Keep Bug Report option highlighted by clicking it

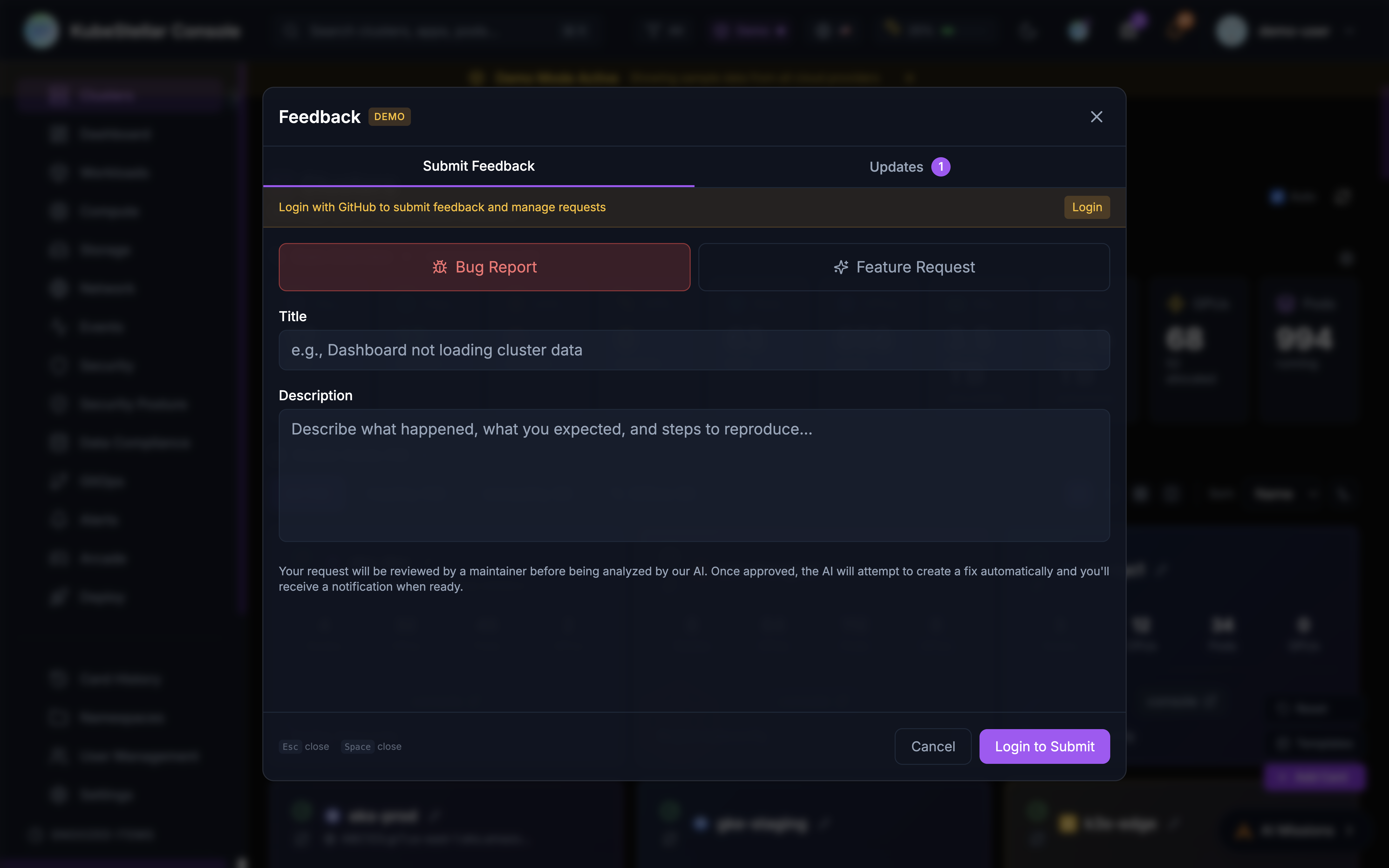pyautogui.click(x=484, y=267)
